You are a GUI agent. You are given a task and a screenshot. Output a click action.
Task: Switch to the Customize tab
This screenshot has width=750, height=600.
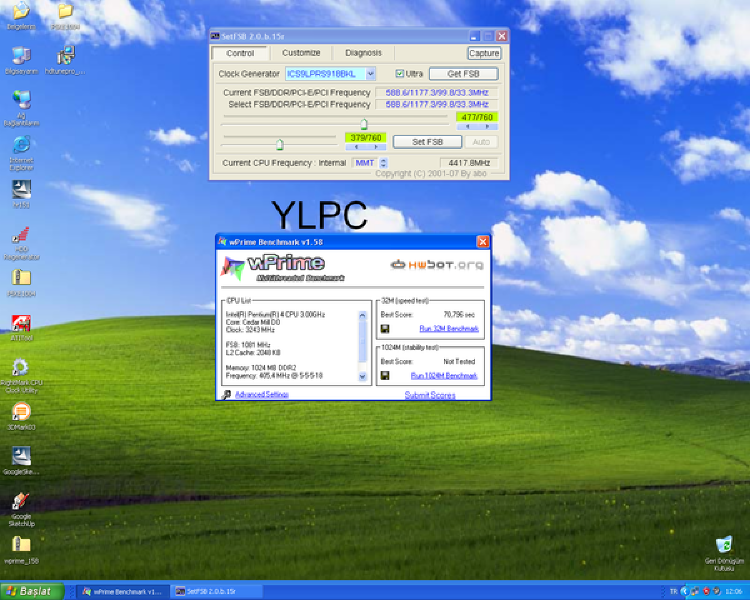pos(301,53)
